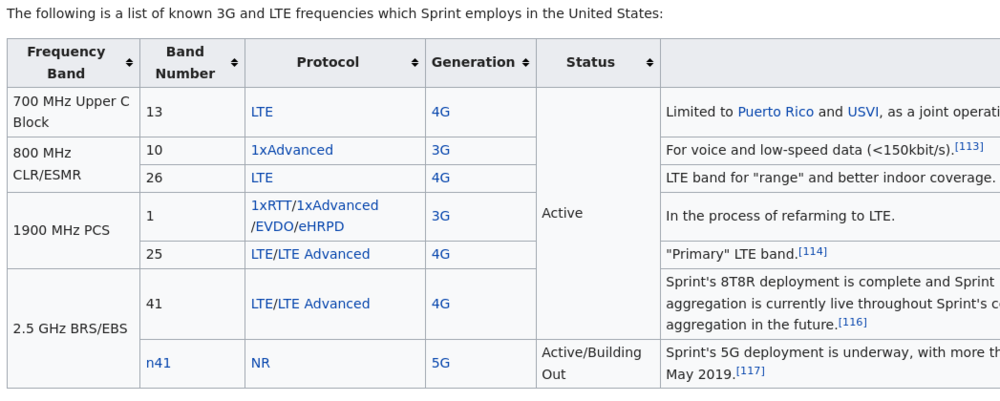Sort by Generation using its arrow icon

(526, 63)
